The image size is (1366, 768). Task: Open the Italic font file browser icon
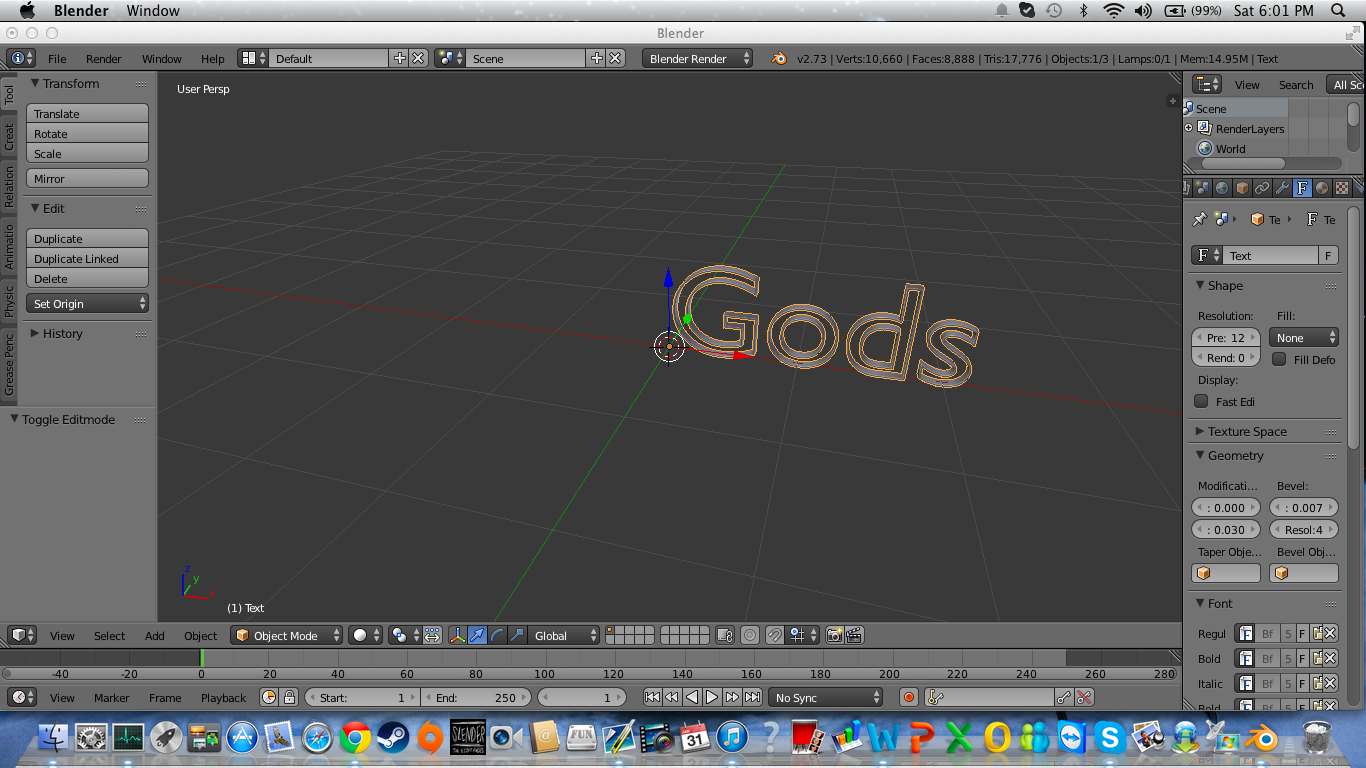click(1317, 683)
